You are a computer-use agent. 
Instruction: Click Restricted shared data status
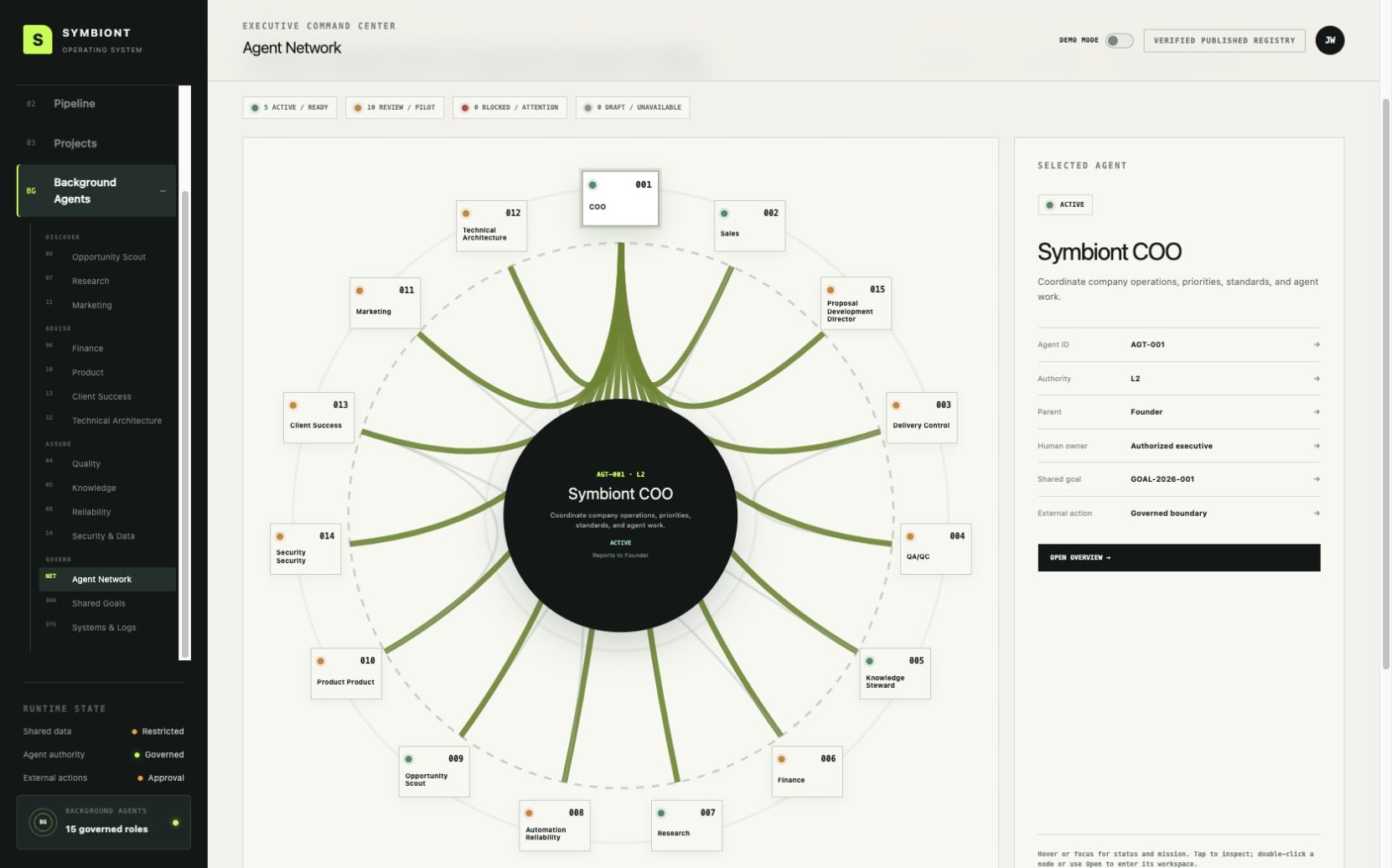point(158,731)
